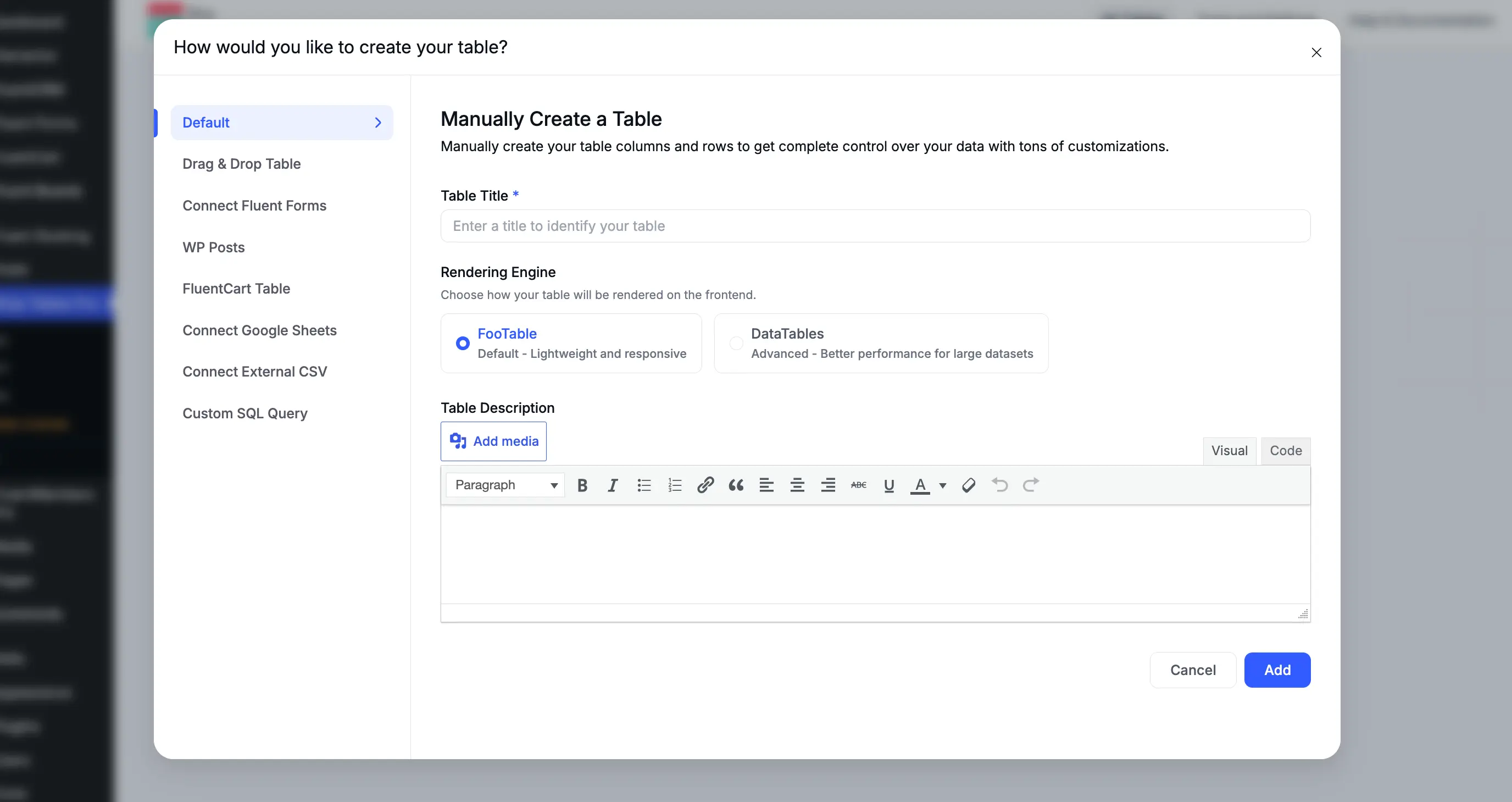Click the editor resize handle
This screenshot has width=1512, height=802.
(x=1303, y=614)
